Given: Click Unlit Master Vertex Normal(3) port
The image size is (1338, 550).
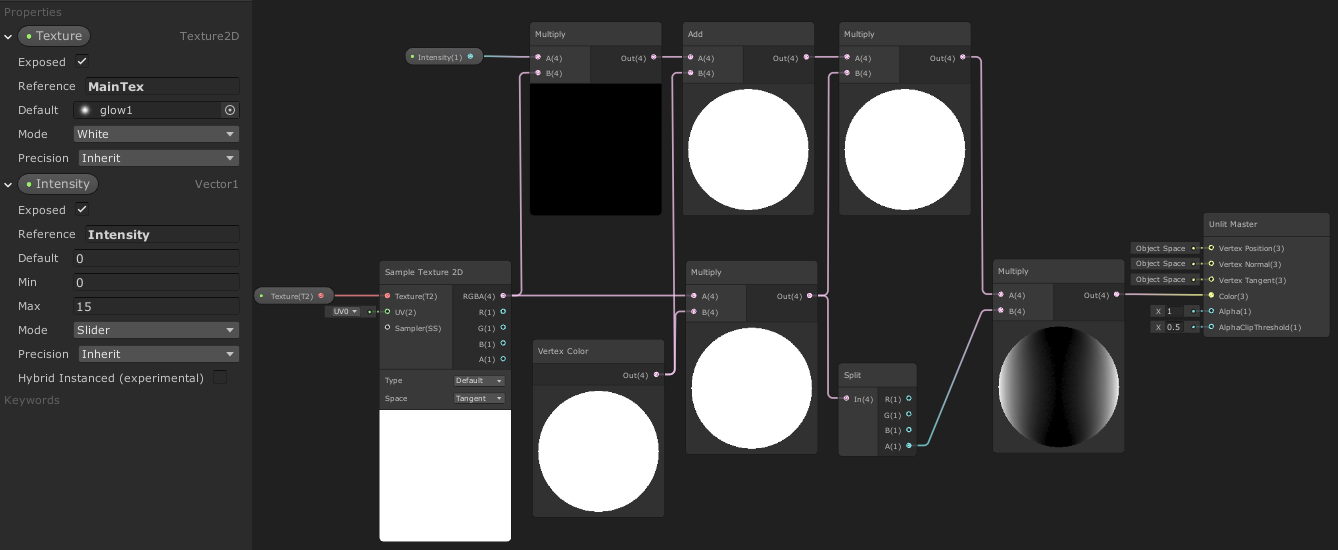Looking at the screenshot, I should tap(1211, 264).
